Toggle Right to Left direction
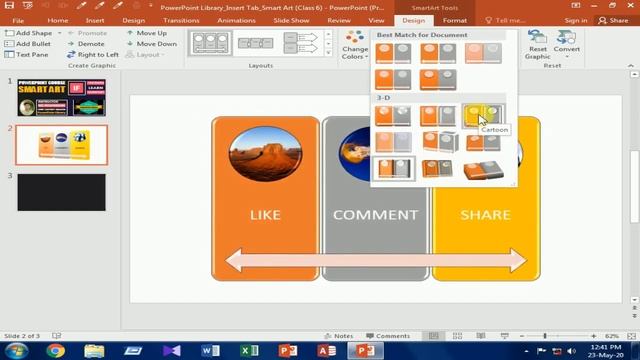 93,54
